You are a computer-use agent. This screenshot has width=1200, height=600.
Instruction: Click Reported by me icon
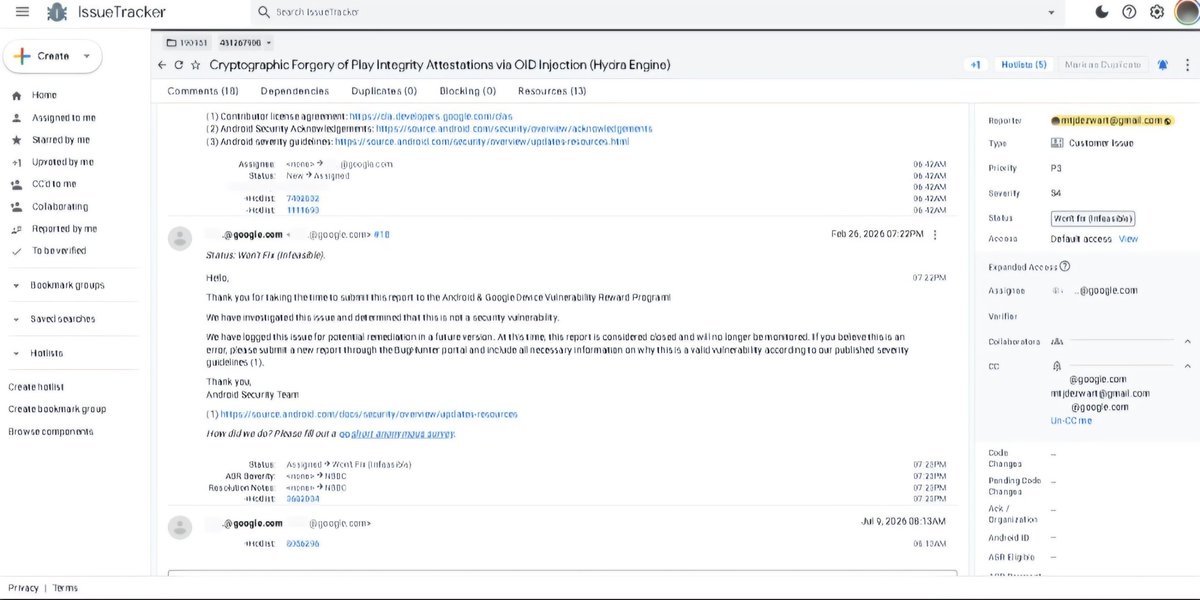pyautogui.click(x=16, y=229)
